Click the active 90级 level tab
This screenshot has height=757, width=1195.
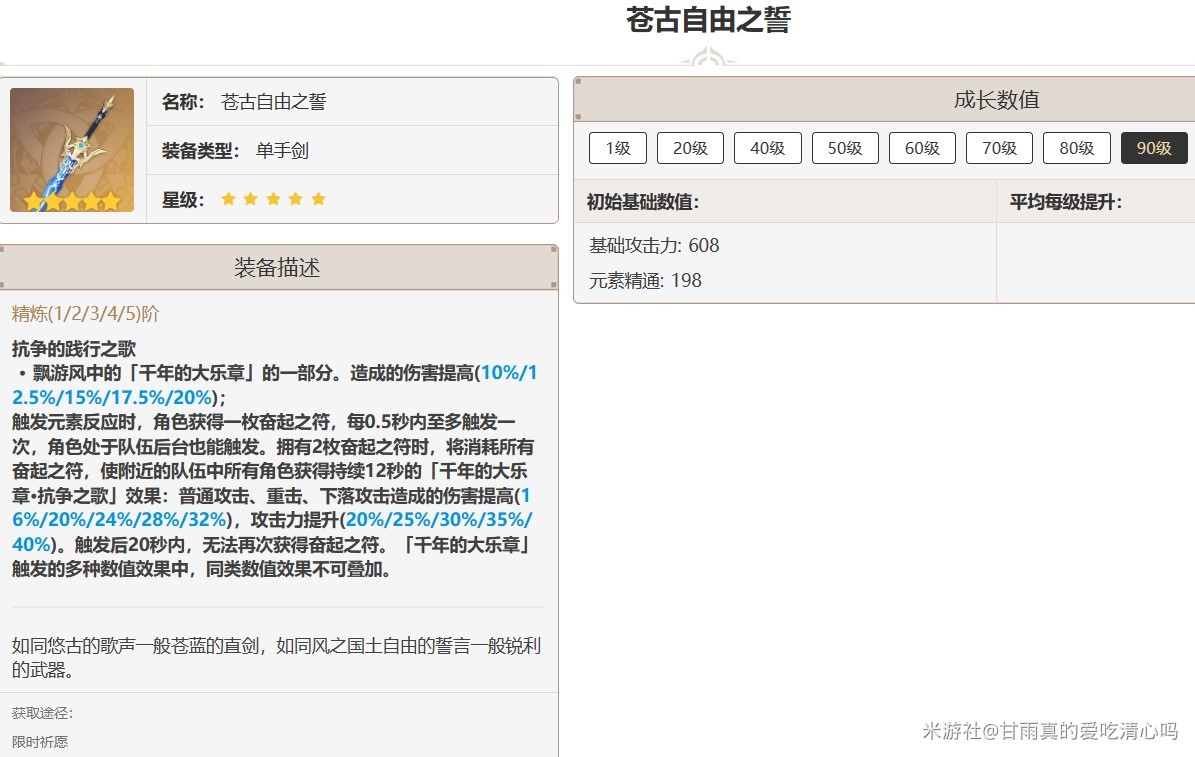tap(1154, 148)
